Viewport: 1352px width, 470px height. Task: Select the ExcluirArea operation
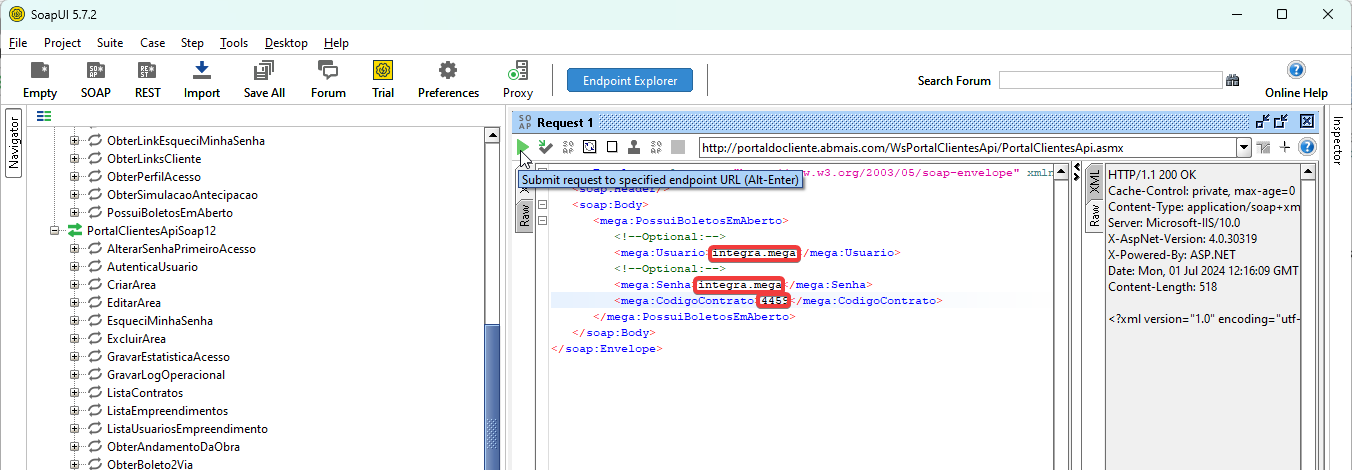pos(136,339)
